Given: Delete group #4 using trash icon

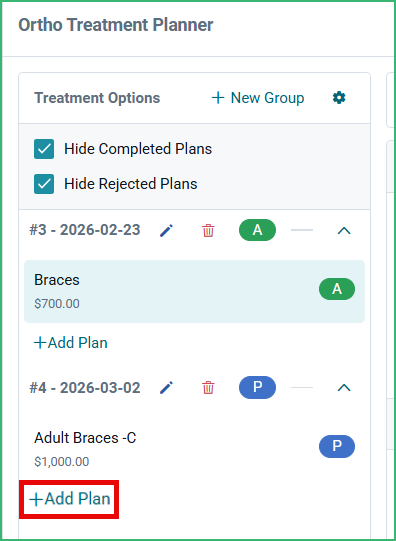Looking at the screenshot, I should pyautogui.click(x=208, y=388).
